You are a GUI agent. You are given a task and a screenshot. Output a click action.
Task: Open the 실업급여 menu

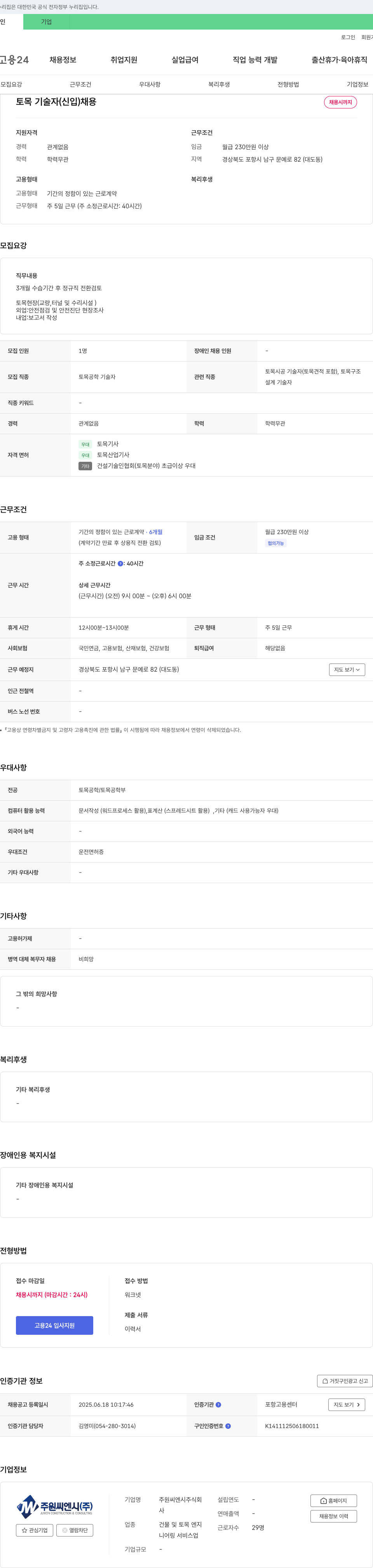(x=185, y=59)
